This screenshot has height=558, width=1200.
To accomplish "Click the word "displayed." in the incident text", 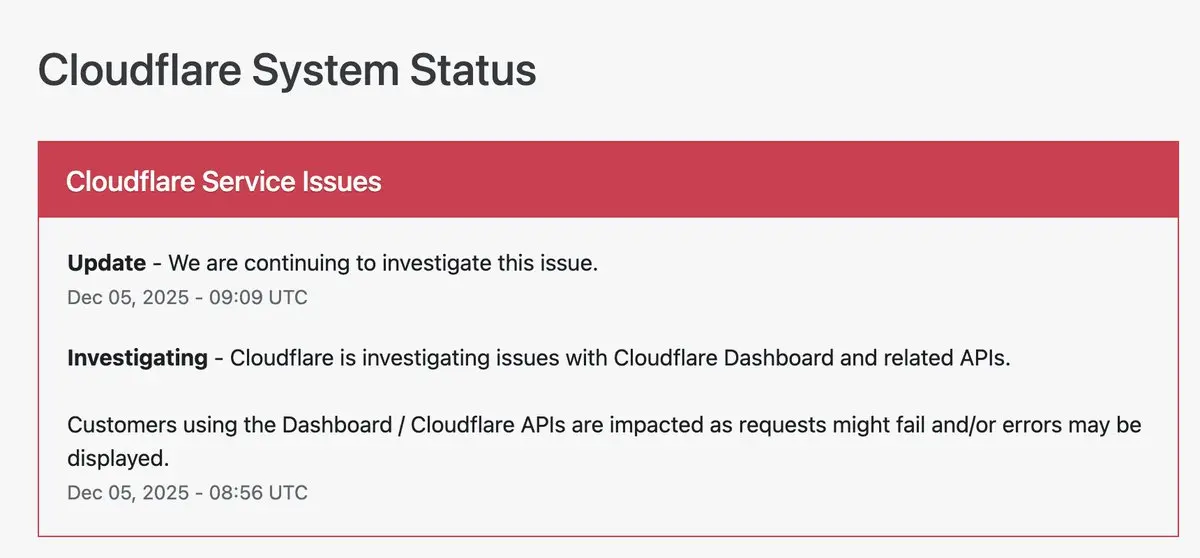I will tap(116, 457).
